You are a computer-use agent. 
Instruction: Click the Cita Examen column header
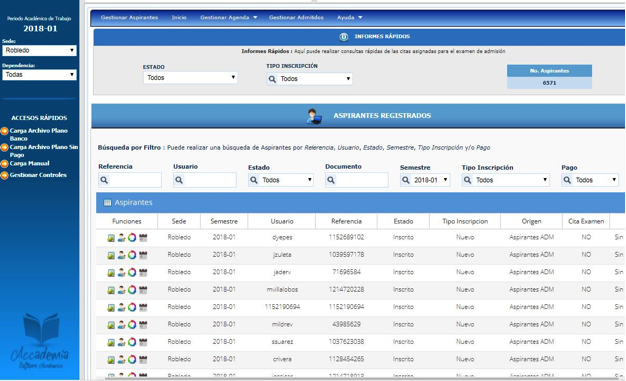pyautogui.click(x=586, y=221)
